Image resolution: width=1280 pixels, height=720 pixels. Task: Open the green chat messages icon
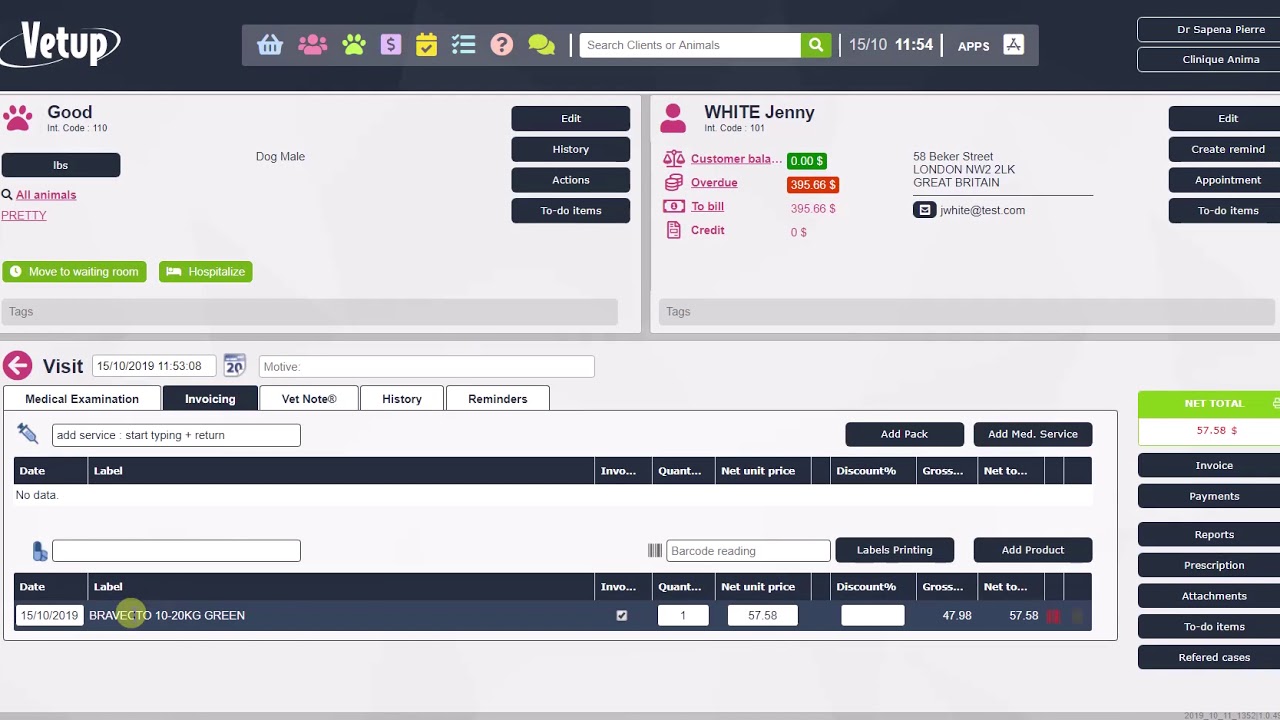click(x=541, y=45)
